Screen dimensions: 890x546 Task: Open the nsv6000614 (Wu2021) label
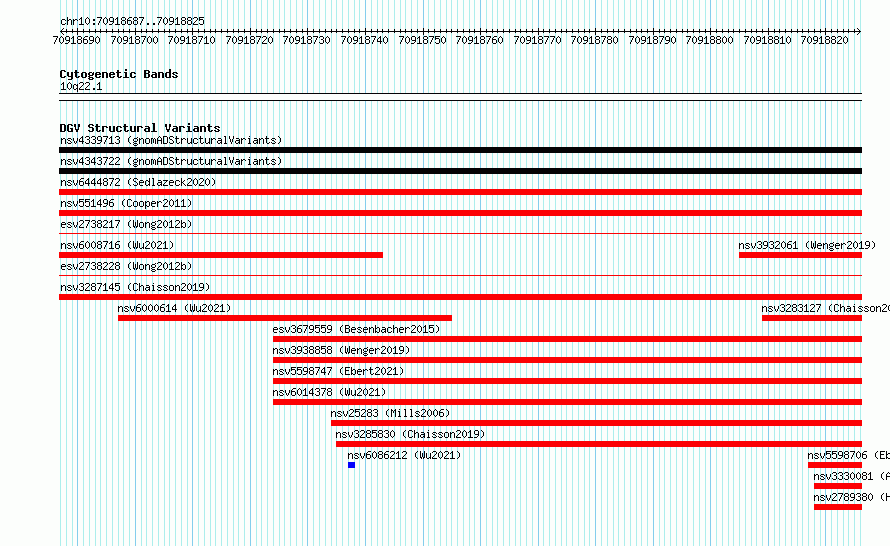pyautogui.click(x=174, y=308)
